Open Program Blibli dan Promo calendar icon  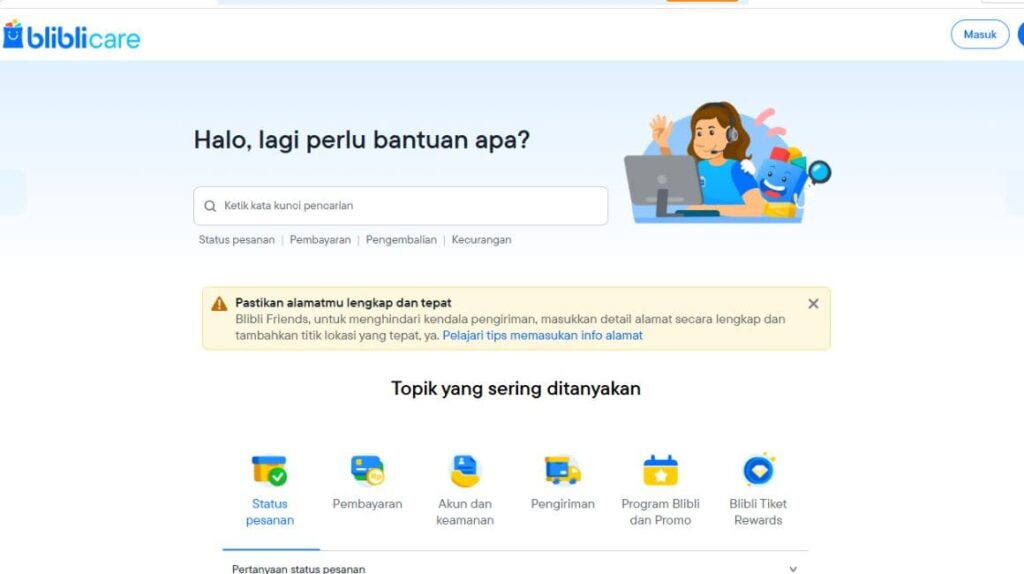pyautogui.click(x=660, y=471)
